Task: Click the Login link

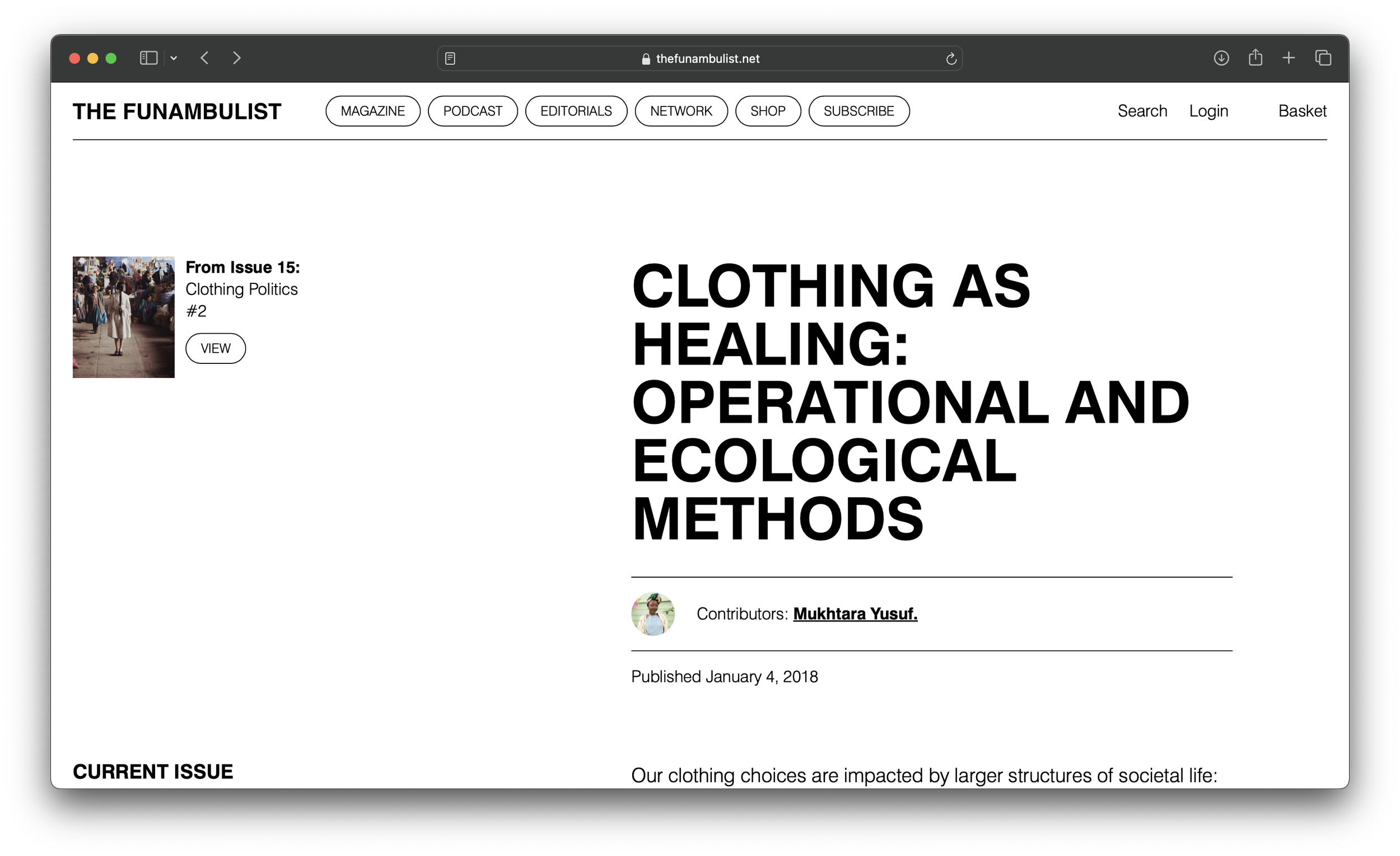Action: pos(1208,111)
